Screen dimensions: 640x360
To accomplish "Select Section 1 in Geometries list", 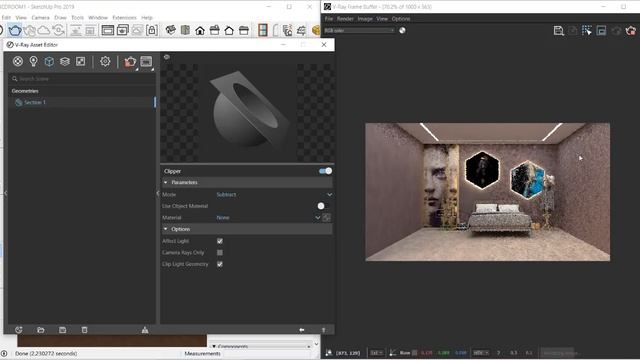I will (81, 102).
